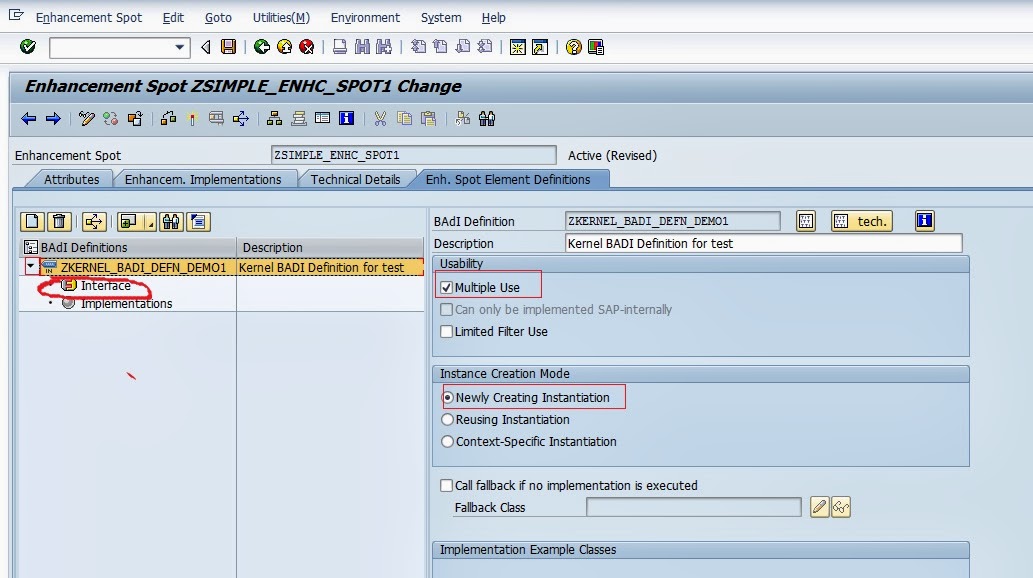Click the Delete (trash can) icon above BAdI Definitions

(59, 221)
